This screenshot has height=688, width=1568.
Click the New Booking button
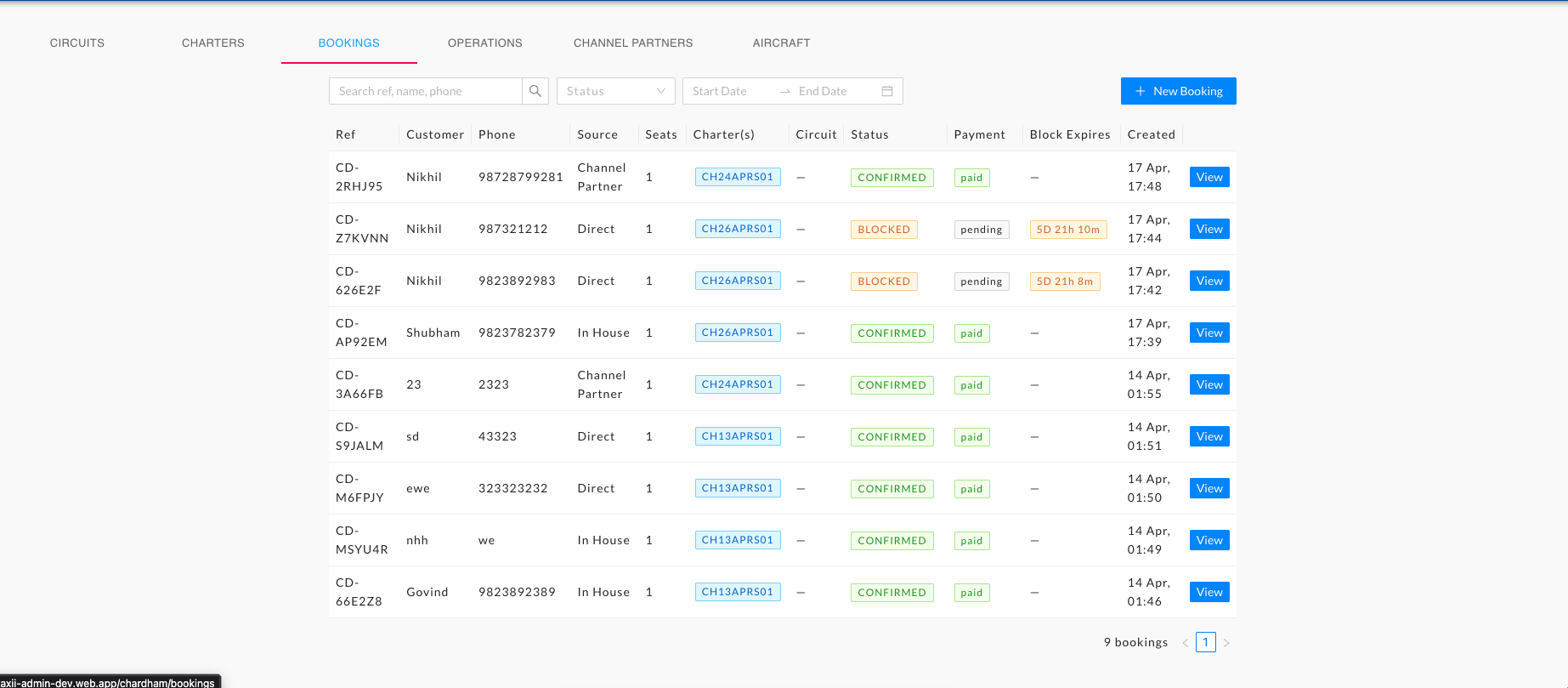[1178, 91]
